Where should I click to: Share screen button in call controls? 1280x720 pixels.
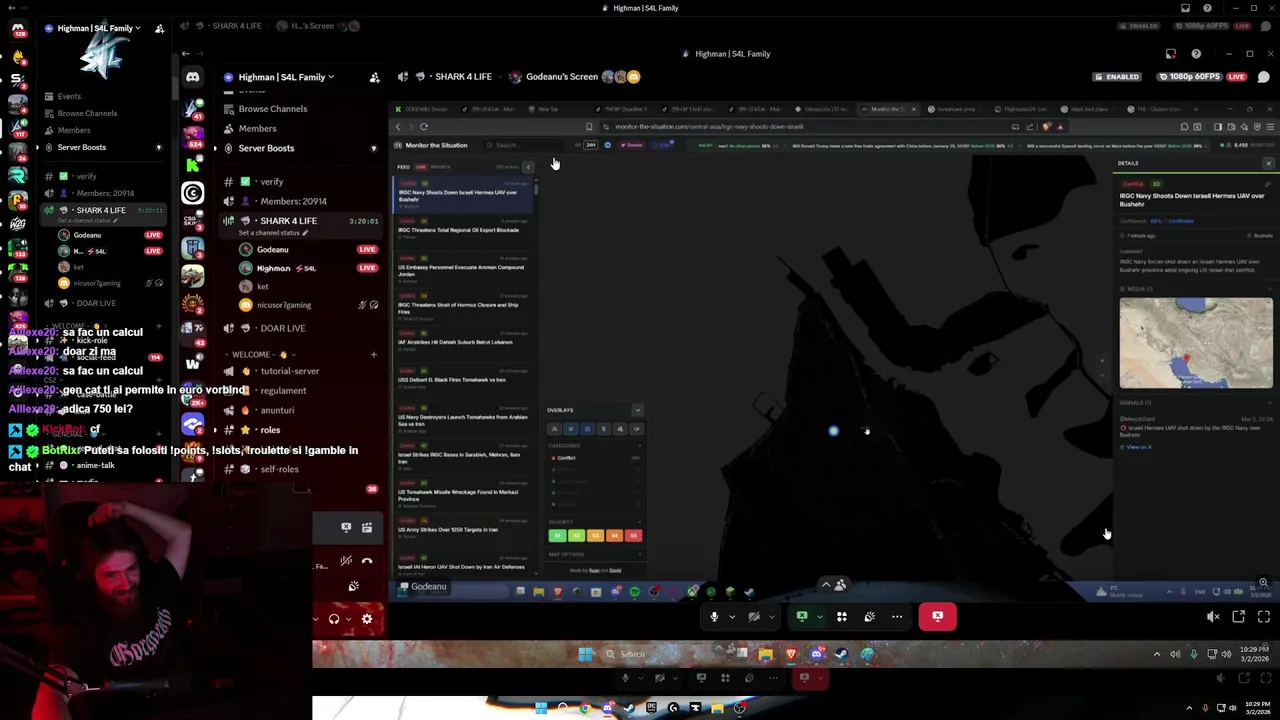coord(801,617)
